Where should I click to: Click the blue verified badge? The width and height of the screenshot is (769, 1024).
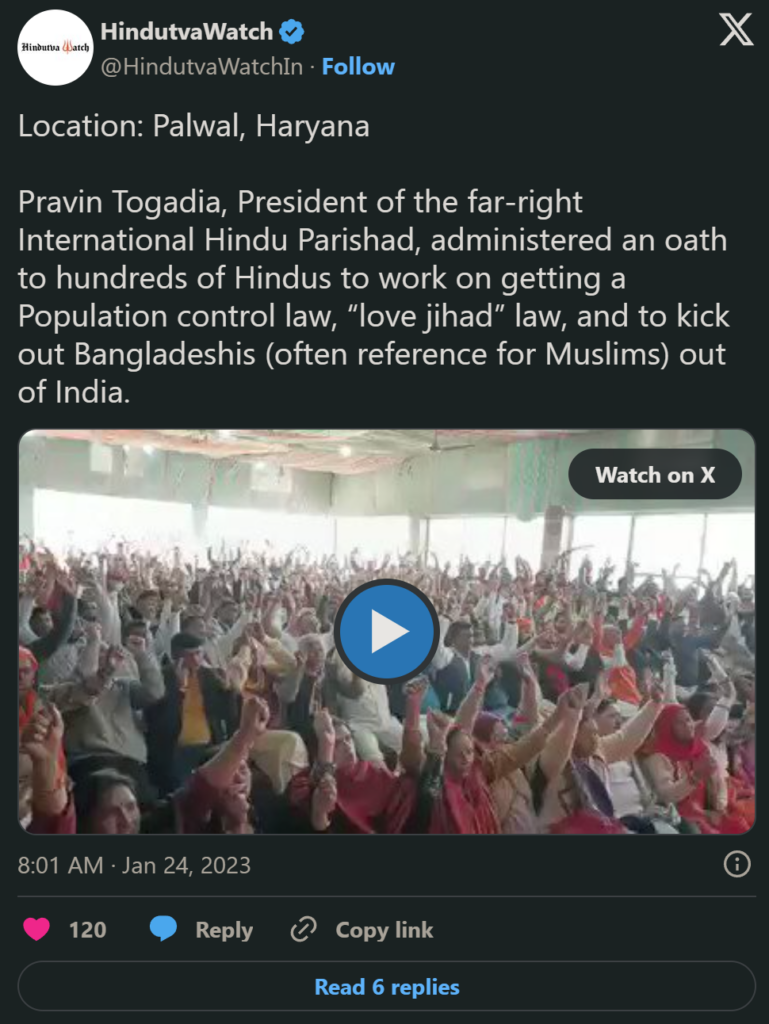click(292, 31)
